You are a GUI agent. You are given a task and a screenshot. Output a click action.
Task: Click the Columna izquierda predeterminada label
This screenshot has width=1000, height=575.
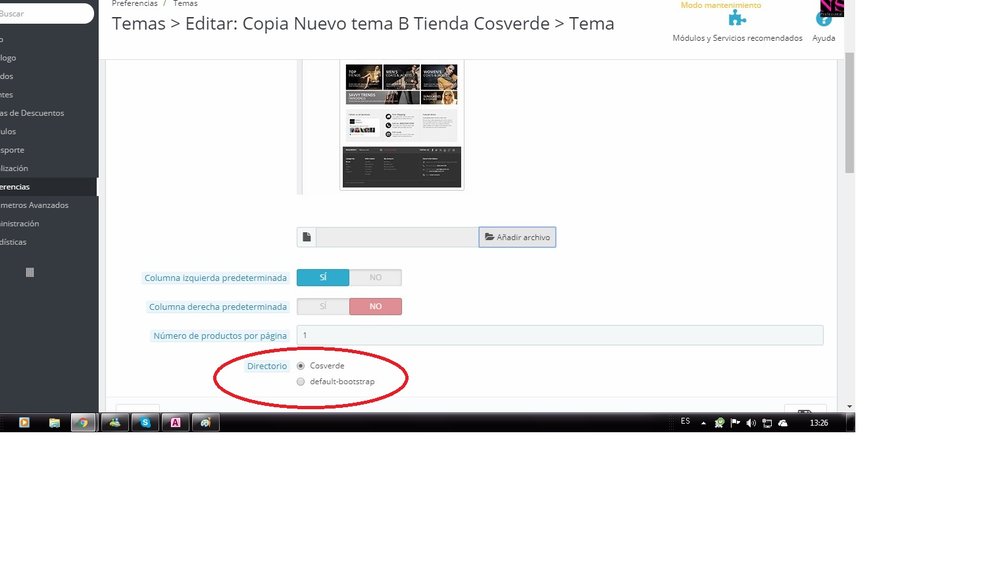216,278
